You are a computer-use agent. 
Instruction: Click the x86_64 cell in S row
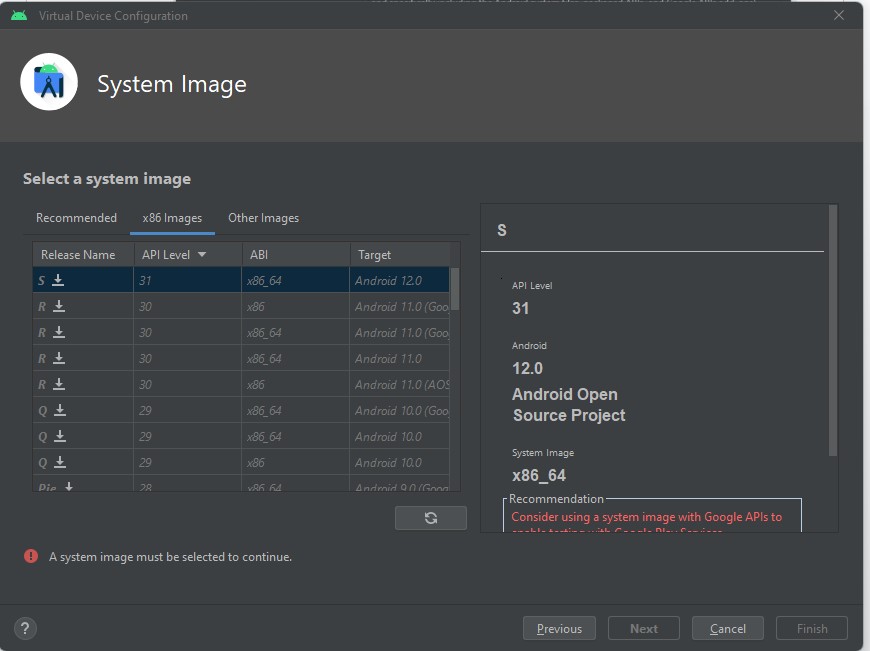pos(296,281)
